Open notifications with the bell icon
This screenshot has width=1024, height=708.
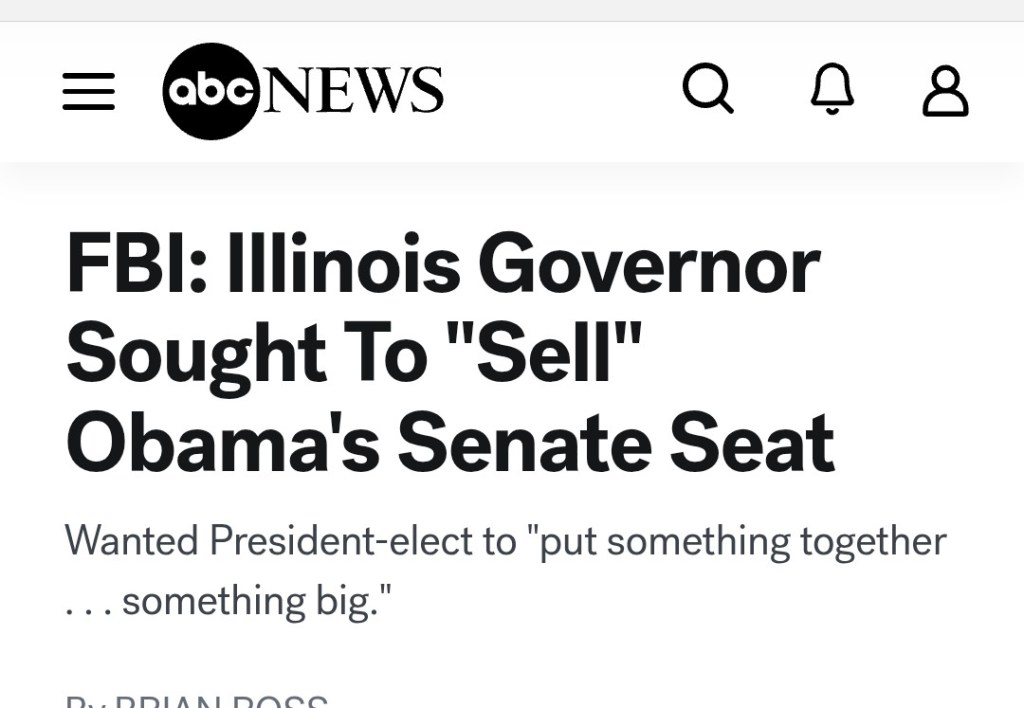tap(832, 91)
